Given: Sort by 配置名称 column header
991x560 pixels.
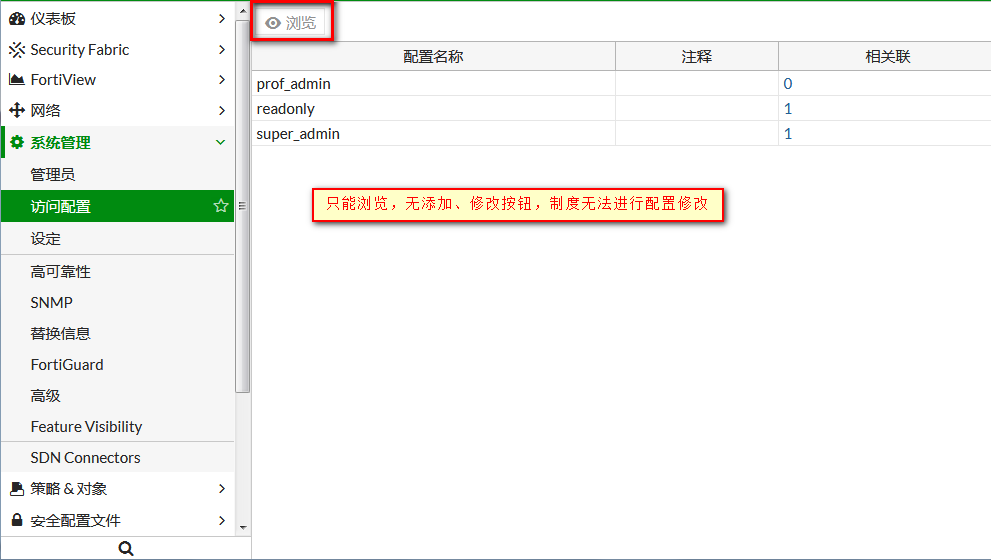Looking at the screenshot, I should [x=433, y=57].
